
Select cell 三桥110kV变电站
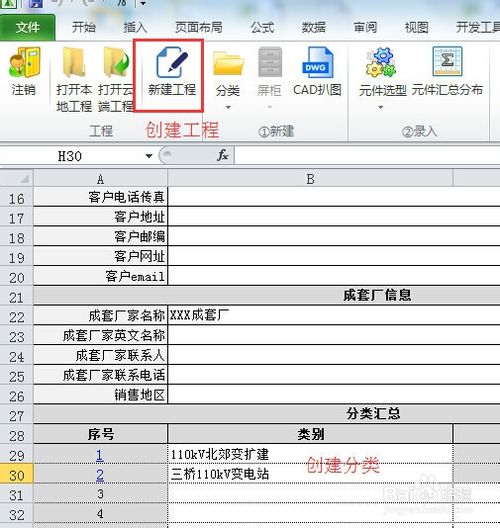(310, 474)
